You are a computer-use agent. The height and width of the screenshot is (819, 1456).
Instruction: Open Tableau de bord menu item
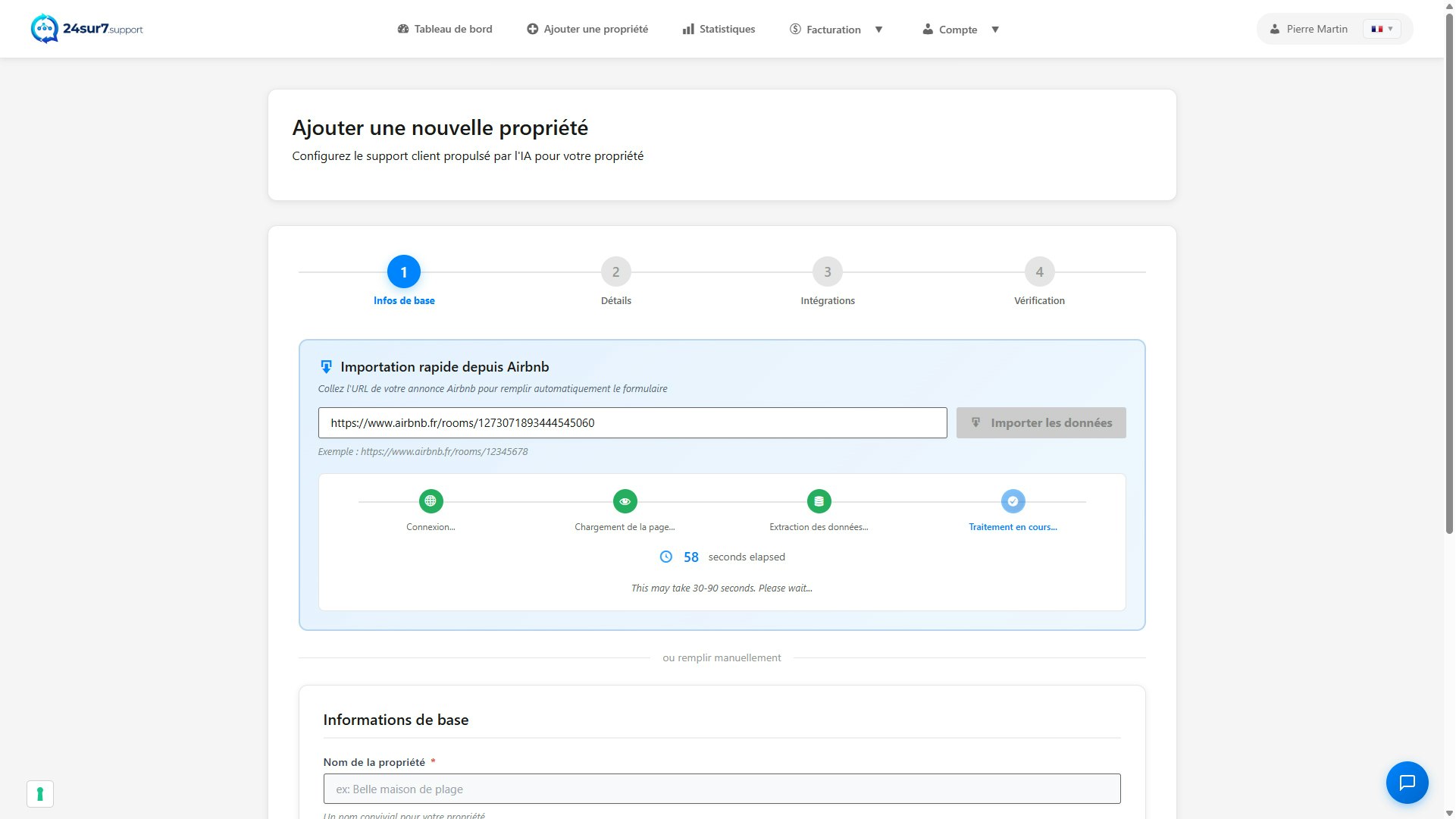tap(445, 29)
